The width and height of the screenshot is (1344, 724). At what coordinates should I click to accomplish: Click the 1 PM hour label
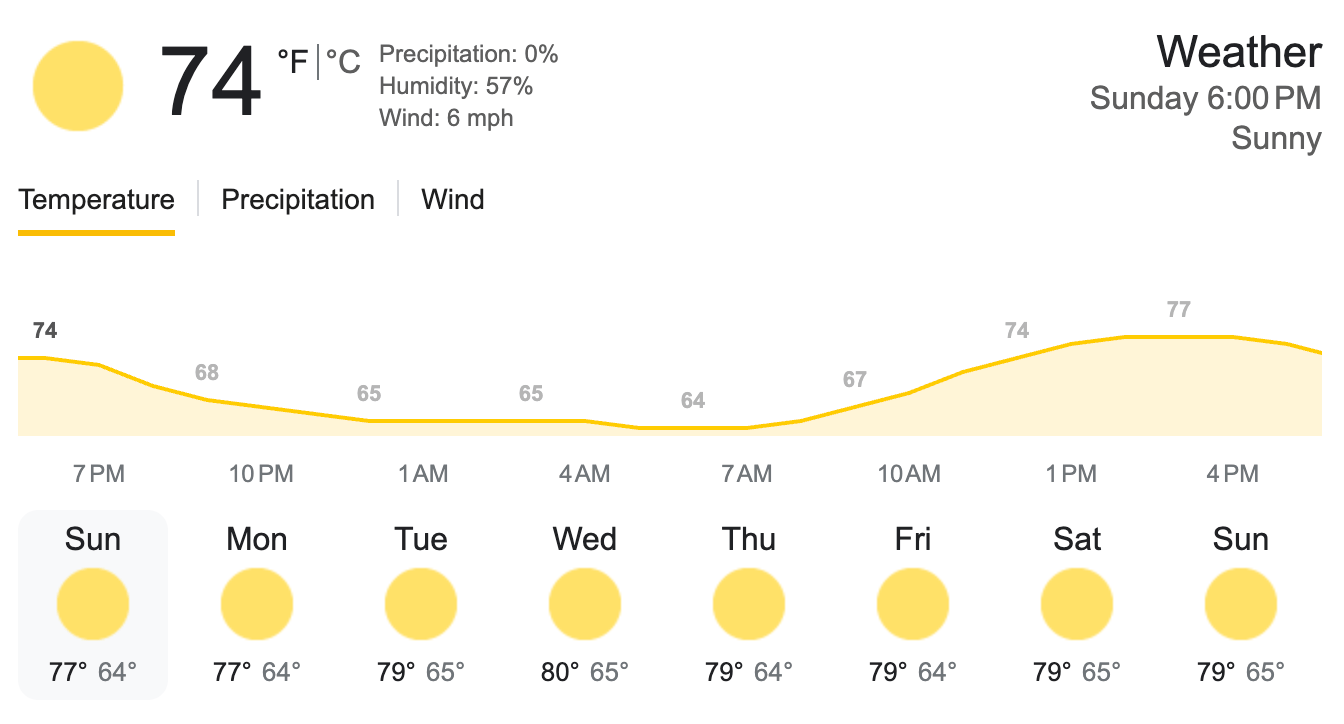[x=1071, y=474]
